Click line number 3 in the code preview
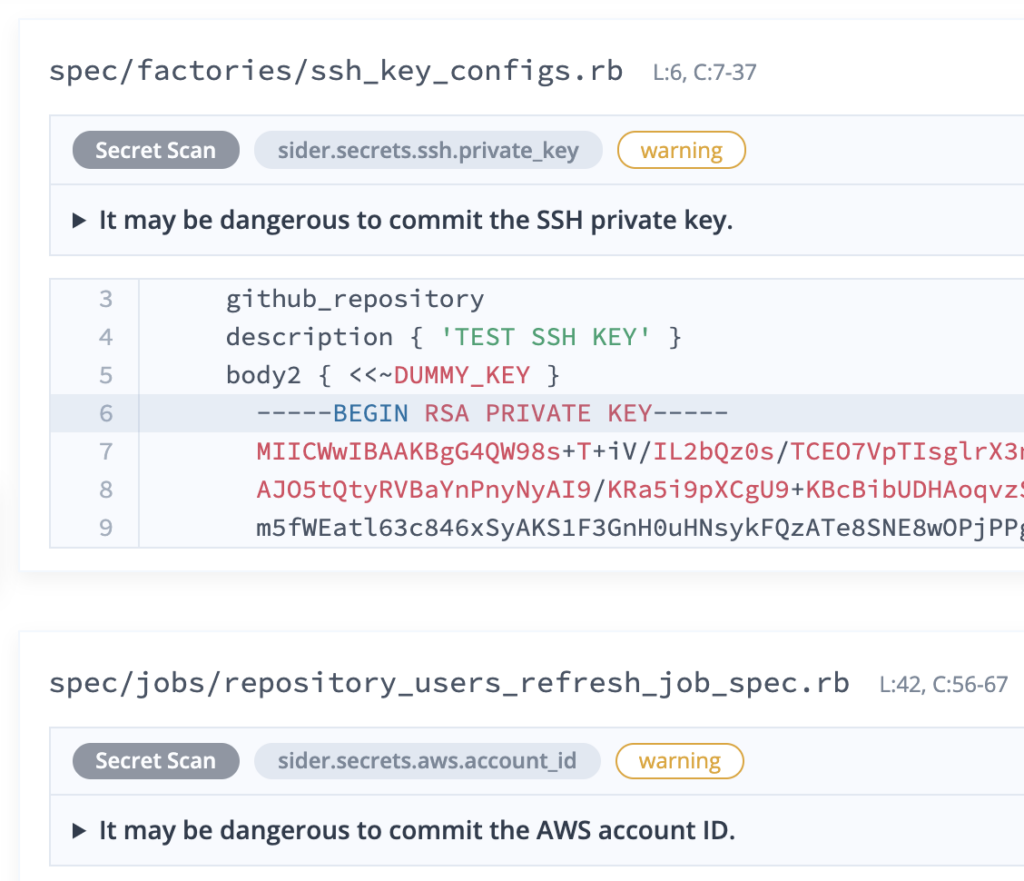 [106, 298]
